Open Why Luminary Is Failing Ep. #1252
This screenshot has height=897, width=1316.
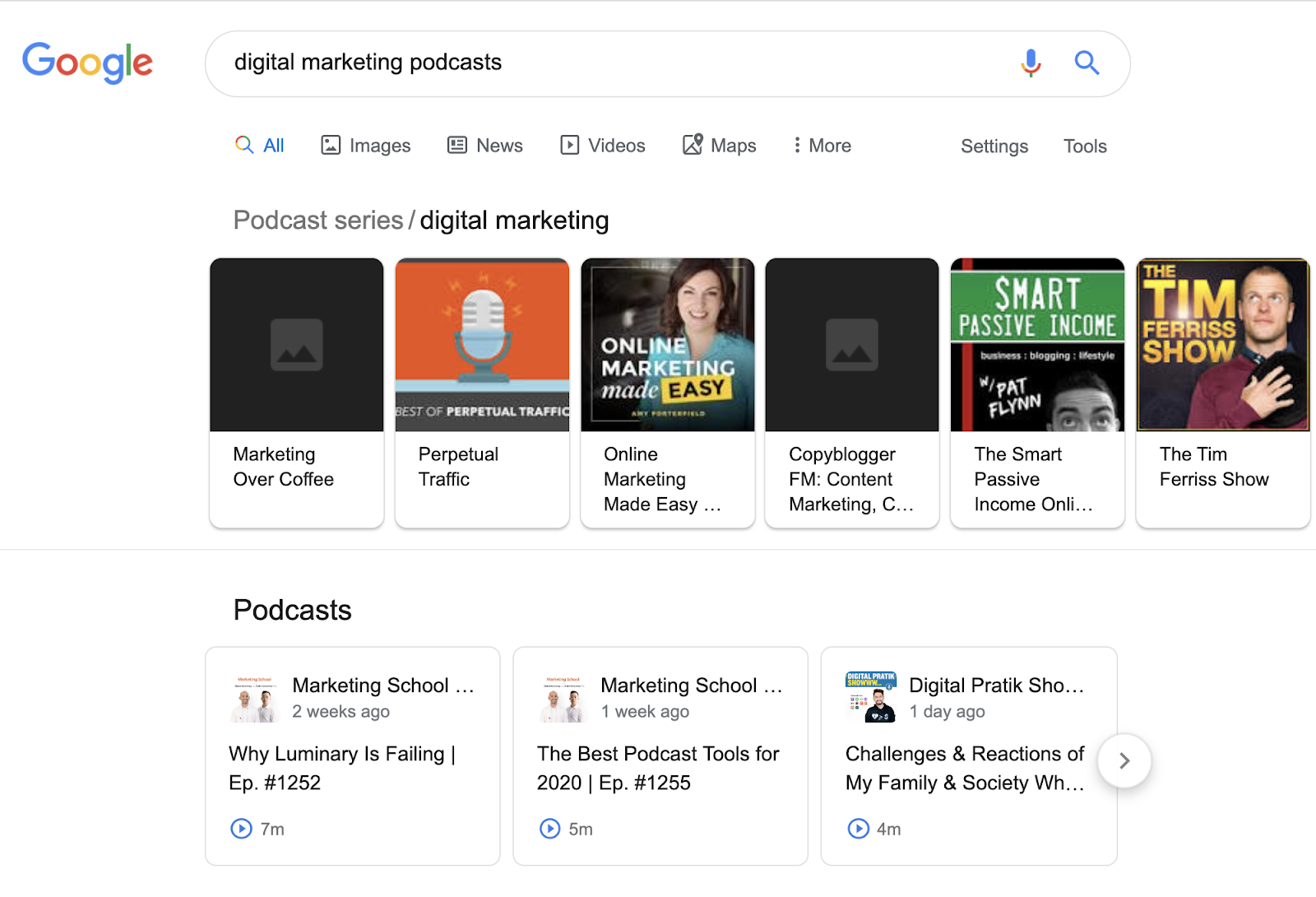click(342, 768)
